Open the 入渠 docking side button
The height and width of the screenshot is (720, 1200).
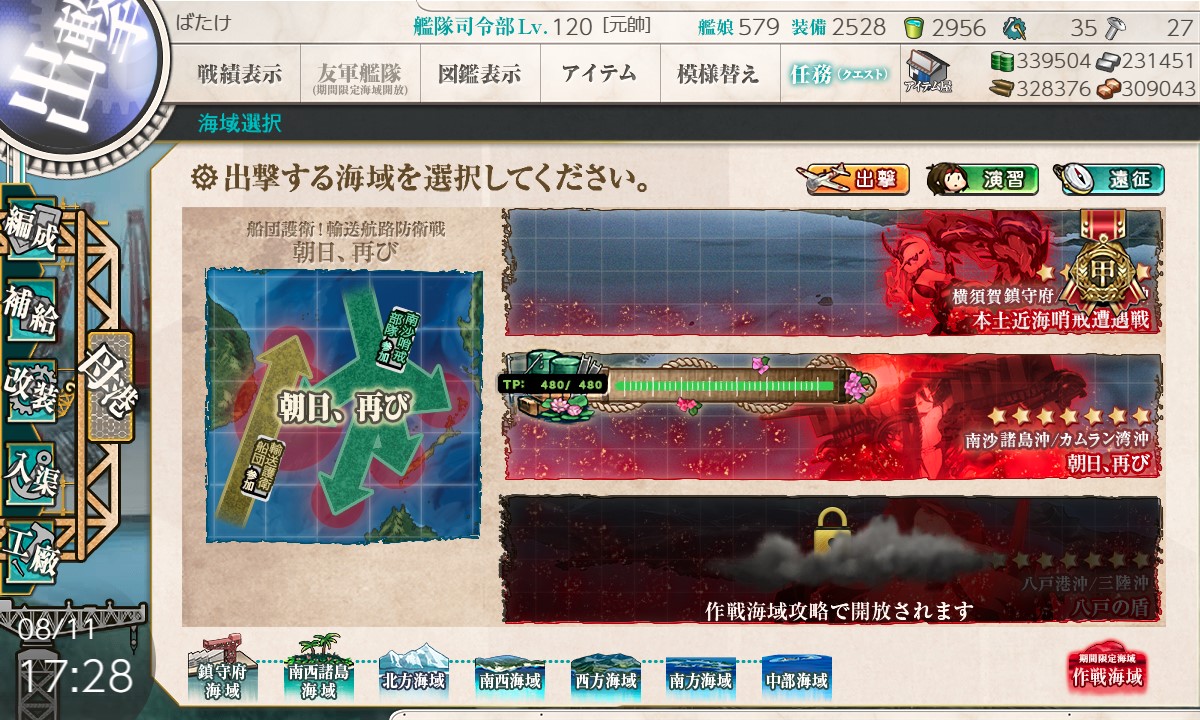tap(30, 467)
